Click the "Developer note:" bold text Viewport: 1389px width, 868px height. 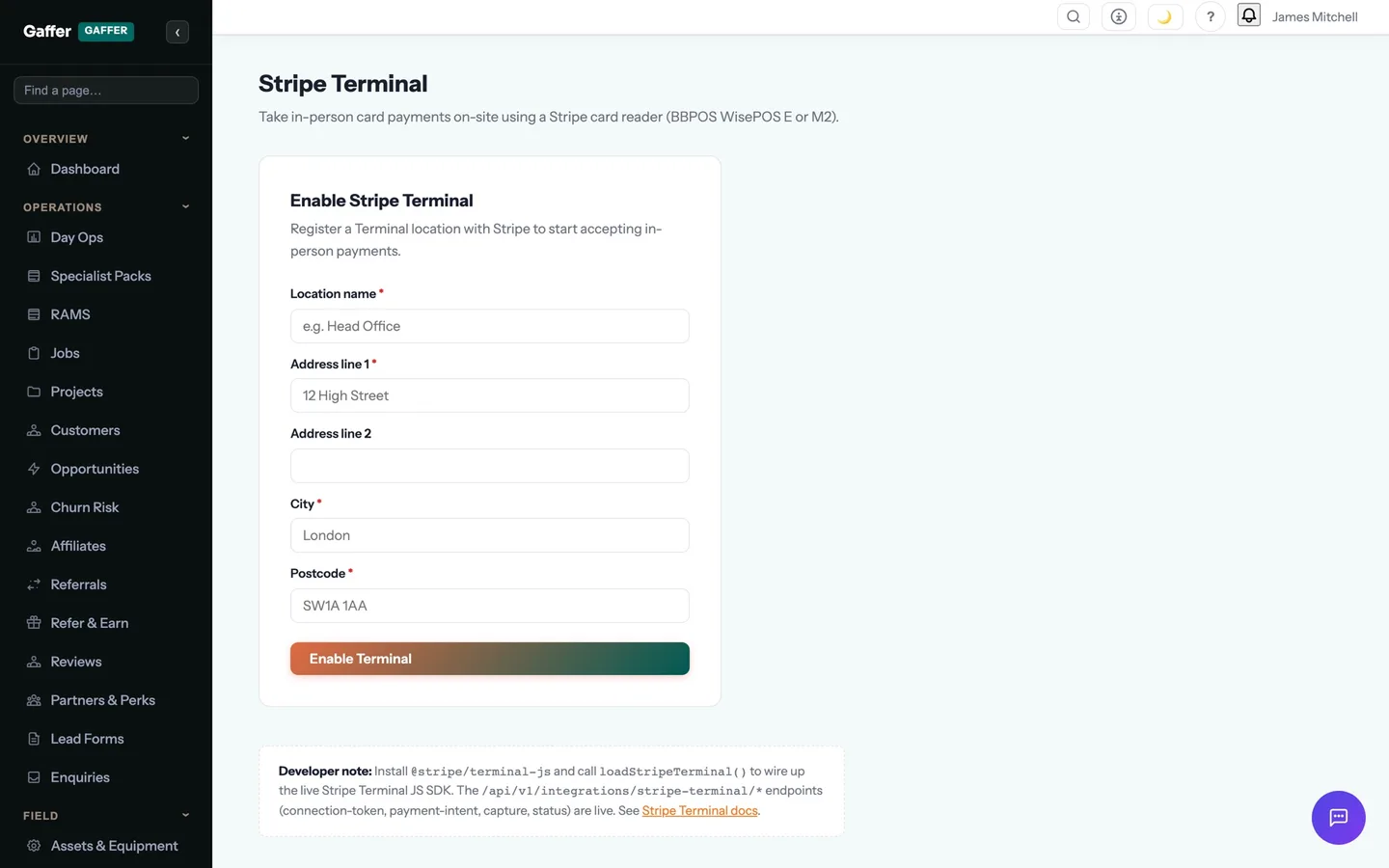click(x=325, y=771)
